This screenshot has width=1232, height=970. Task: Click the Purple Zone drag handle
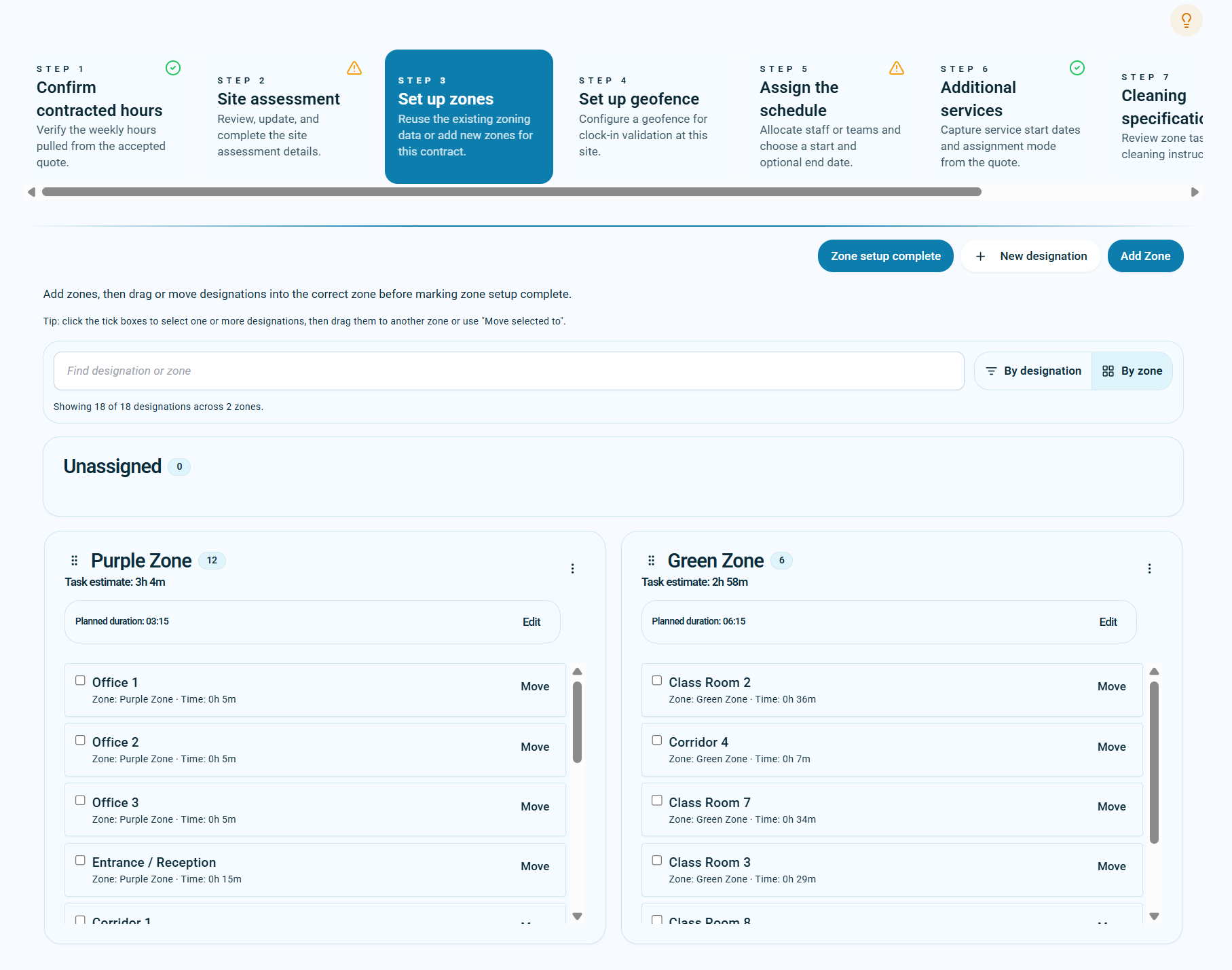75,561
